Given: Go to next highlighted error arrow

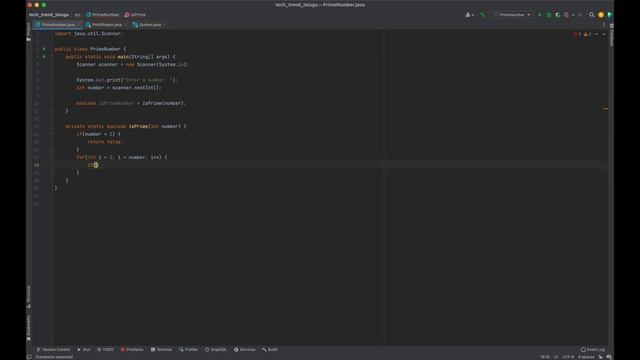Looking at the screenshot, I should point(604,34).
